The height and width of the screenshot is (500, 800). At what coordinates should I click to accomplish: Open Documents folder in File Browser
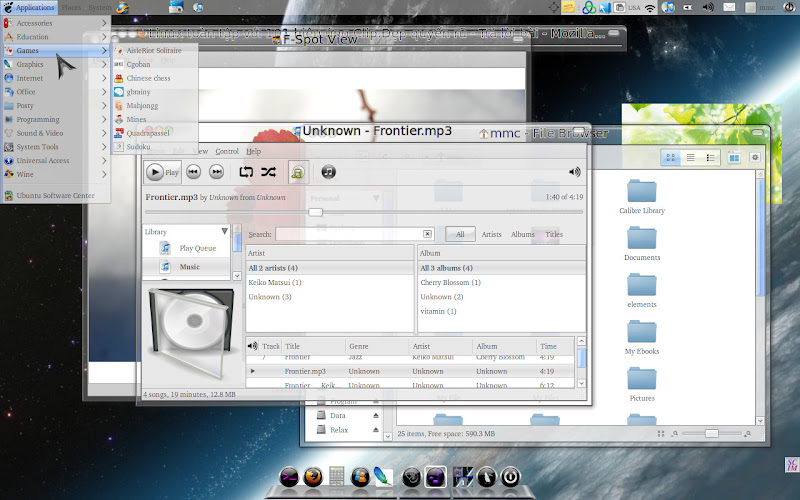(x=642, y=244)
